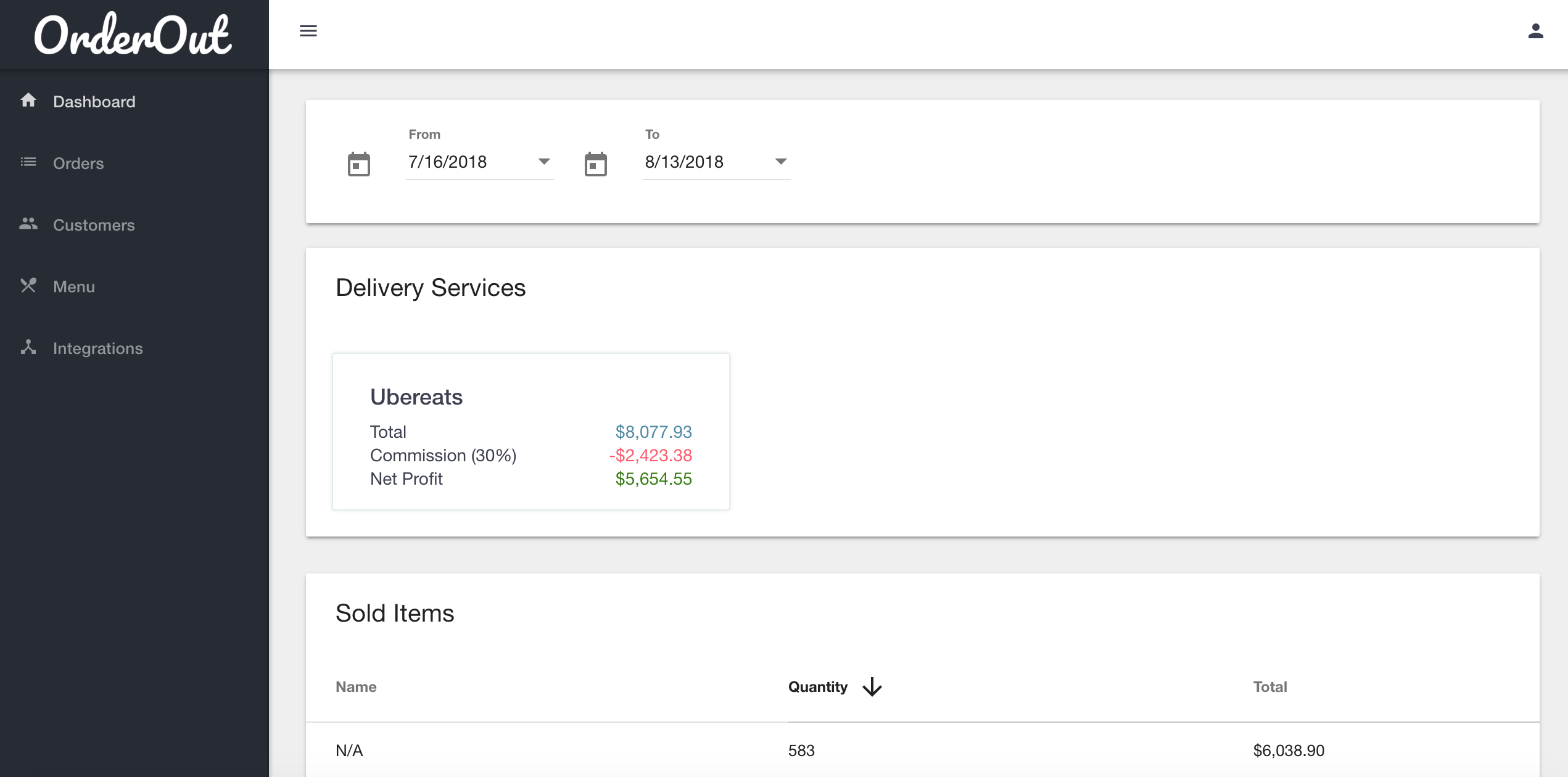1568x777 pixels.
Task: Open the From date calendar icon
Action: pos(358,164)
